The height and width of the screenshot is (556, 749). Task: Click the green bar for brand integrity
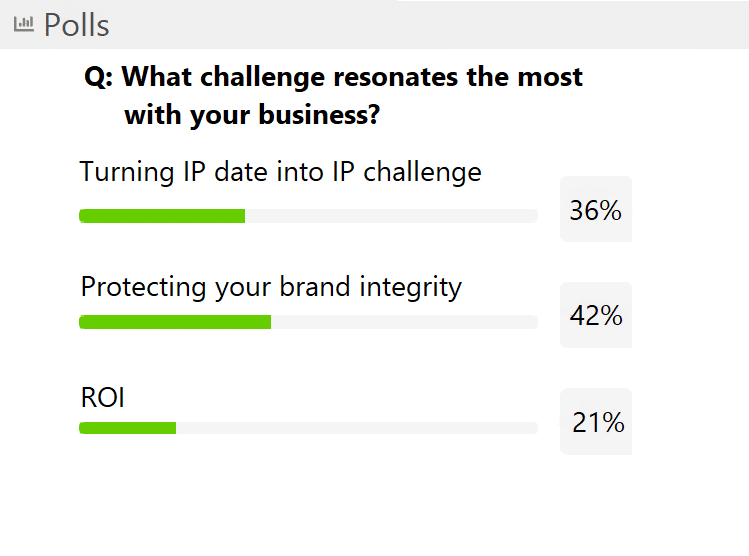coord(175,322)
